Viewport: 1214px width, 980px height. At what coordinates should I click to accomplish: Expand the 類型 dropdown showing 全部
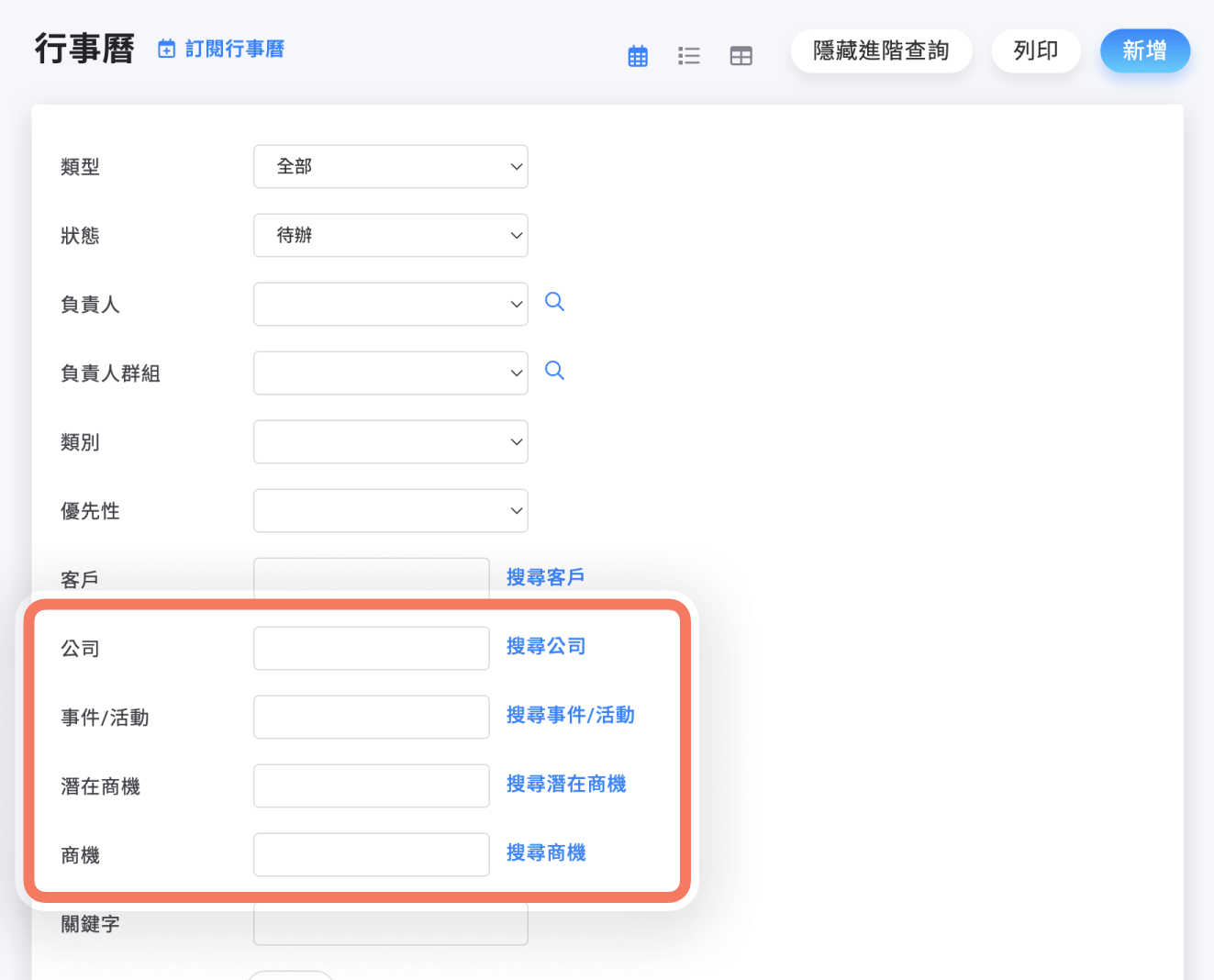tap(390, 166)
